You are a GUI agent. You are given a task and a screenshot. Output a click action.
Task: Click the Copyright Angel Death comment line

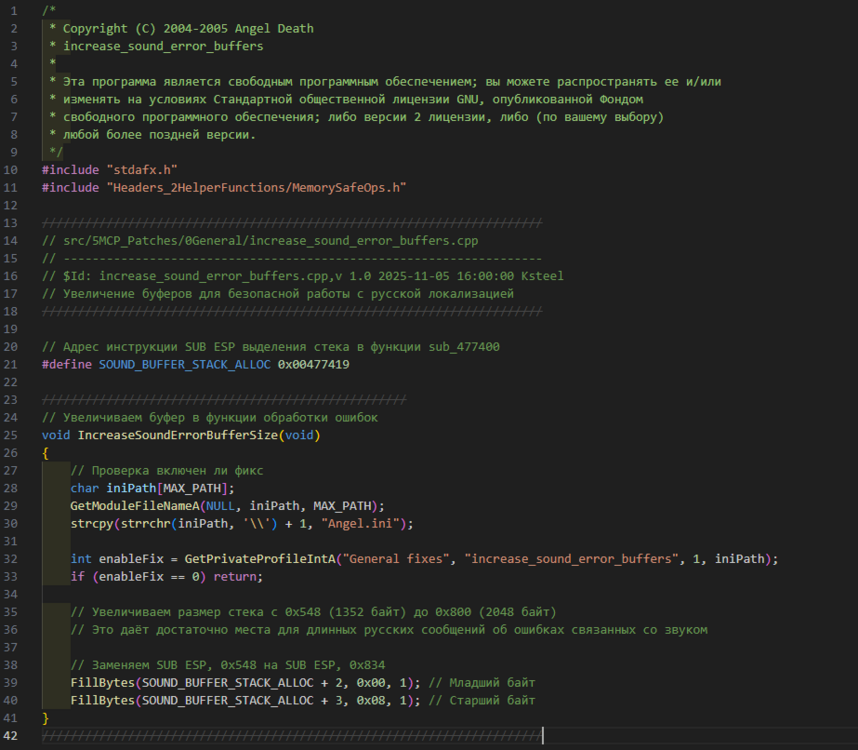[188, 28]
